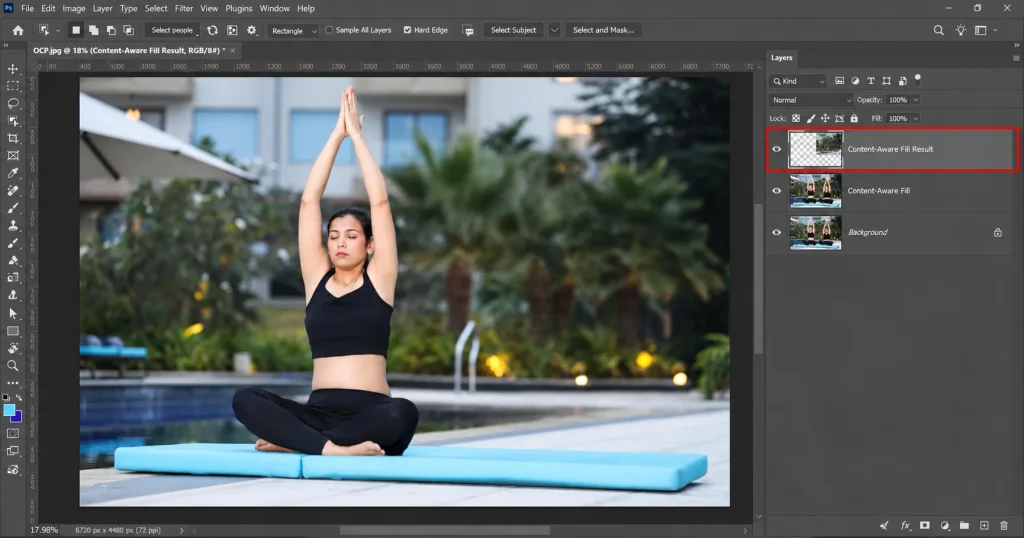Open the Image menu
1024x538 pixels.
[x=74, y=8]
